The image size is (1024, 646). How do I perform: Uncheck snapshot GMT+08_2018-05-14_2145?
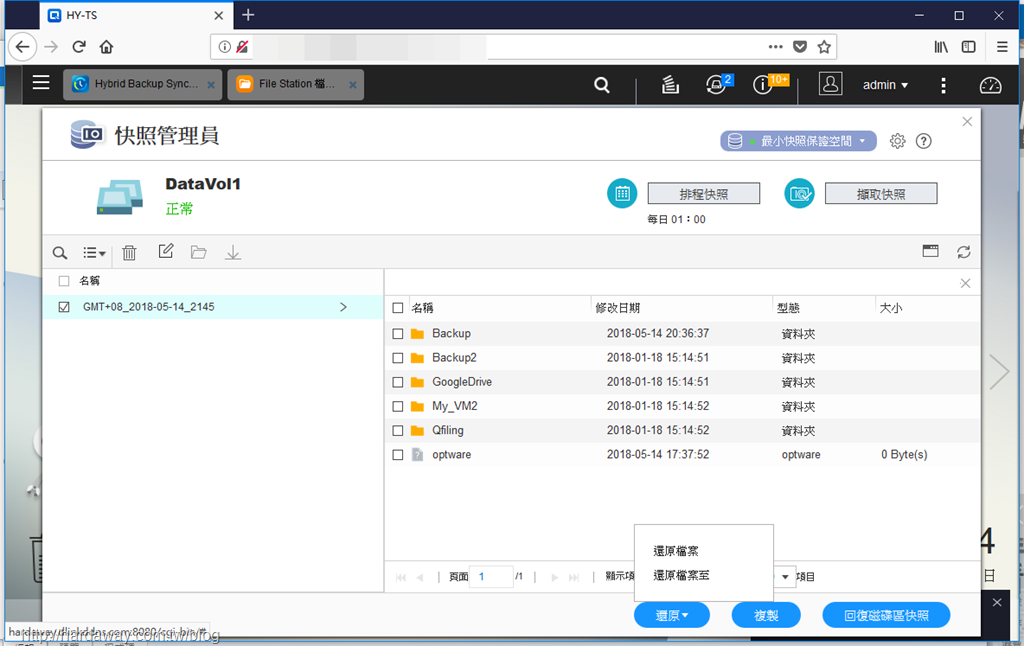coord(64,307)
